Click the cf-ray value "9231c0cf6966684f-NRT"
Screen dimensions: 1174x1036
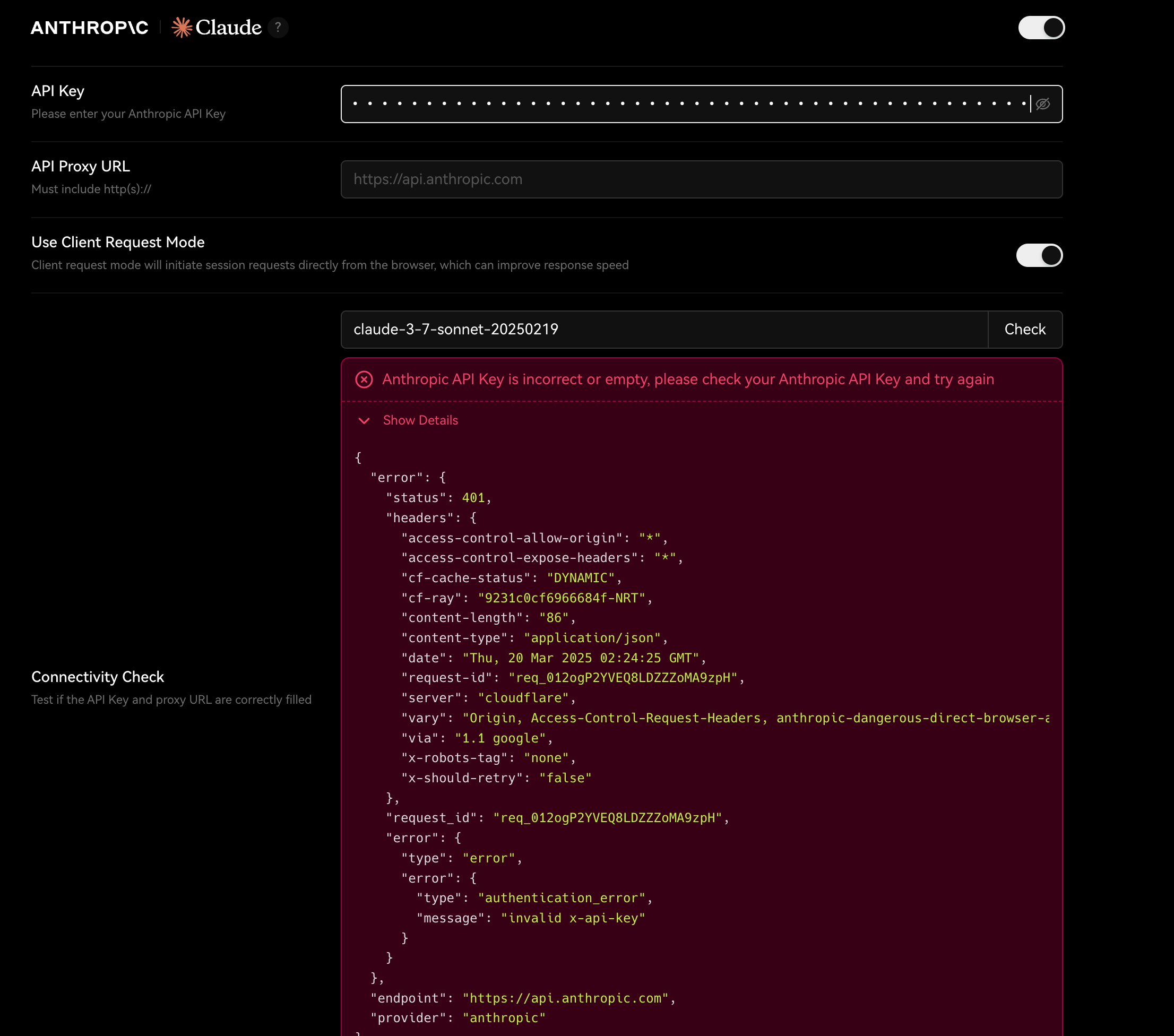pyautogui.click(x=561, y=598)
